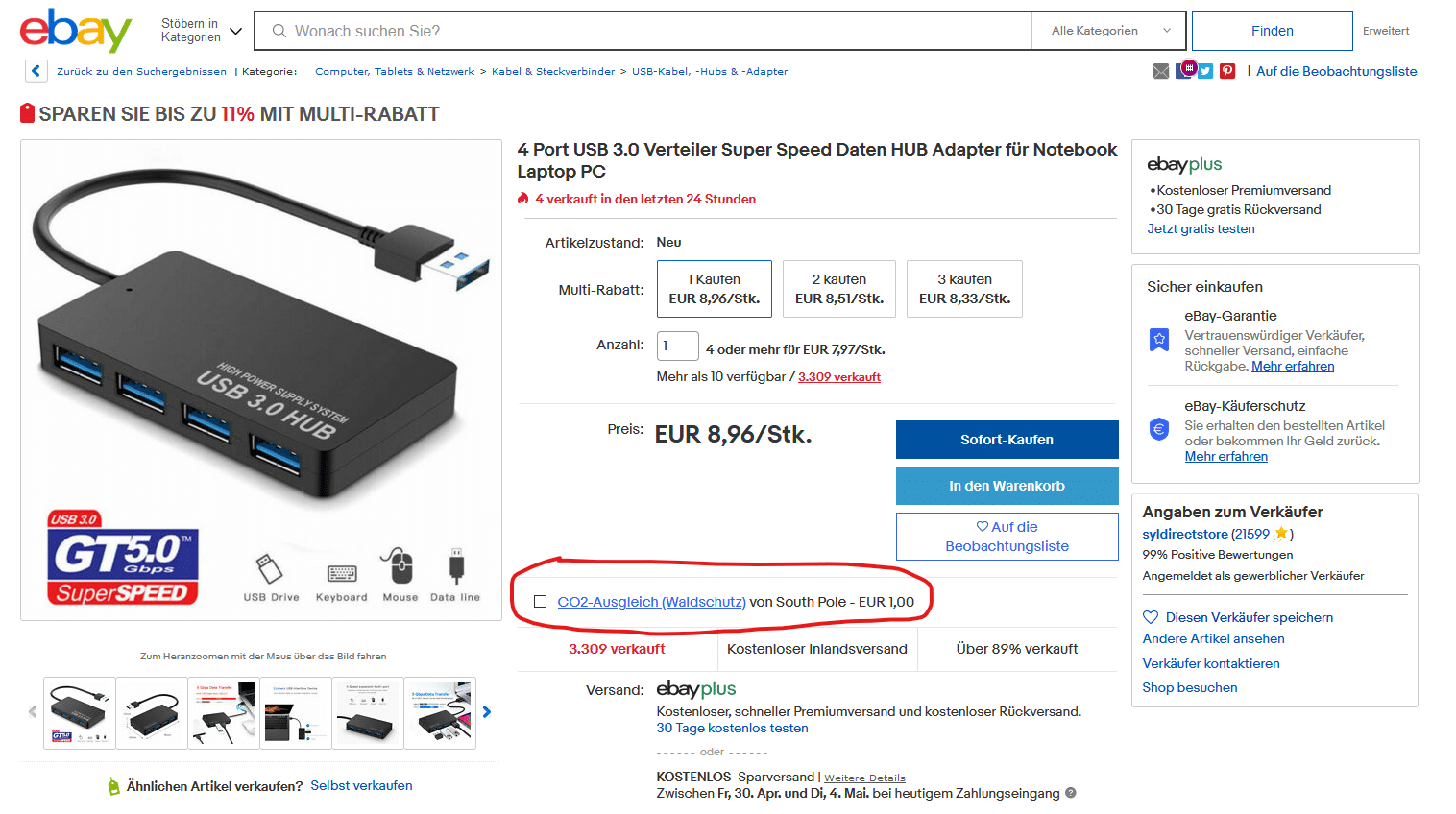Open "USB-Kabel, -Hubs & -Adapter" breadcrumb
The width and height of the screenshot is (1456, 814).
(710, 71)
